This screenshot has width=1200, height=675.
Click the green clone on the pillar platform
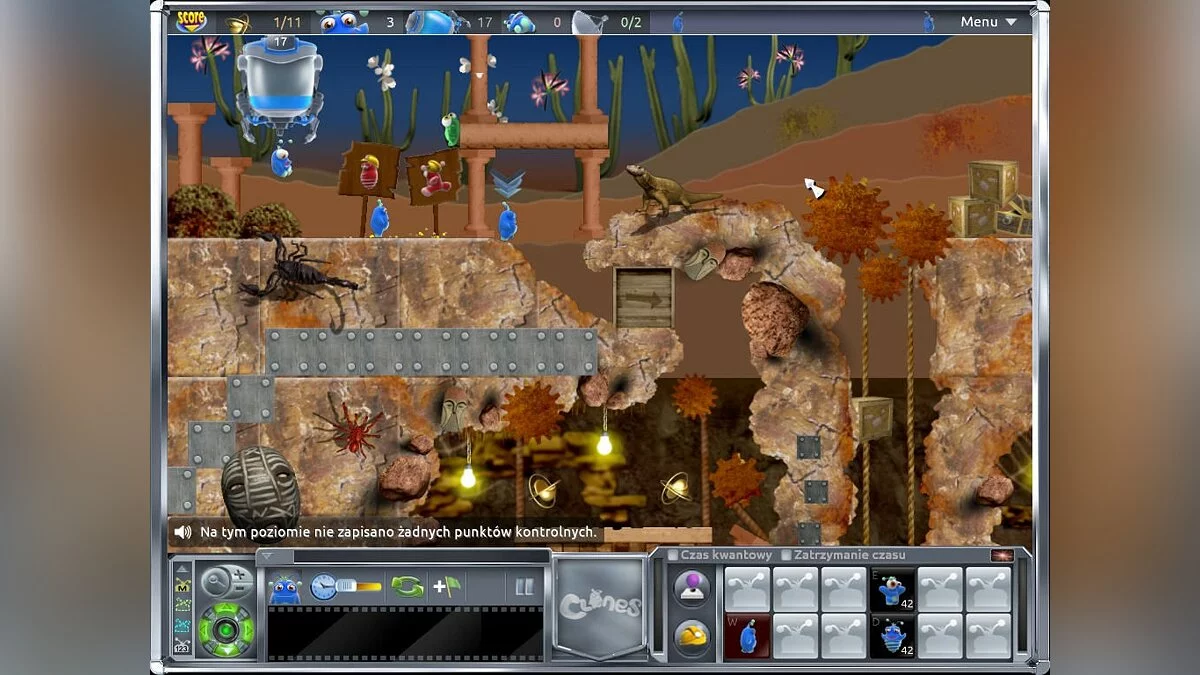[x=450, y=129]
